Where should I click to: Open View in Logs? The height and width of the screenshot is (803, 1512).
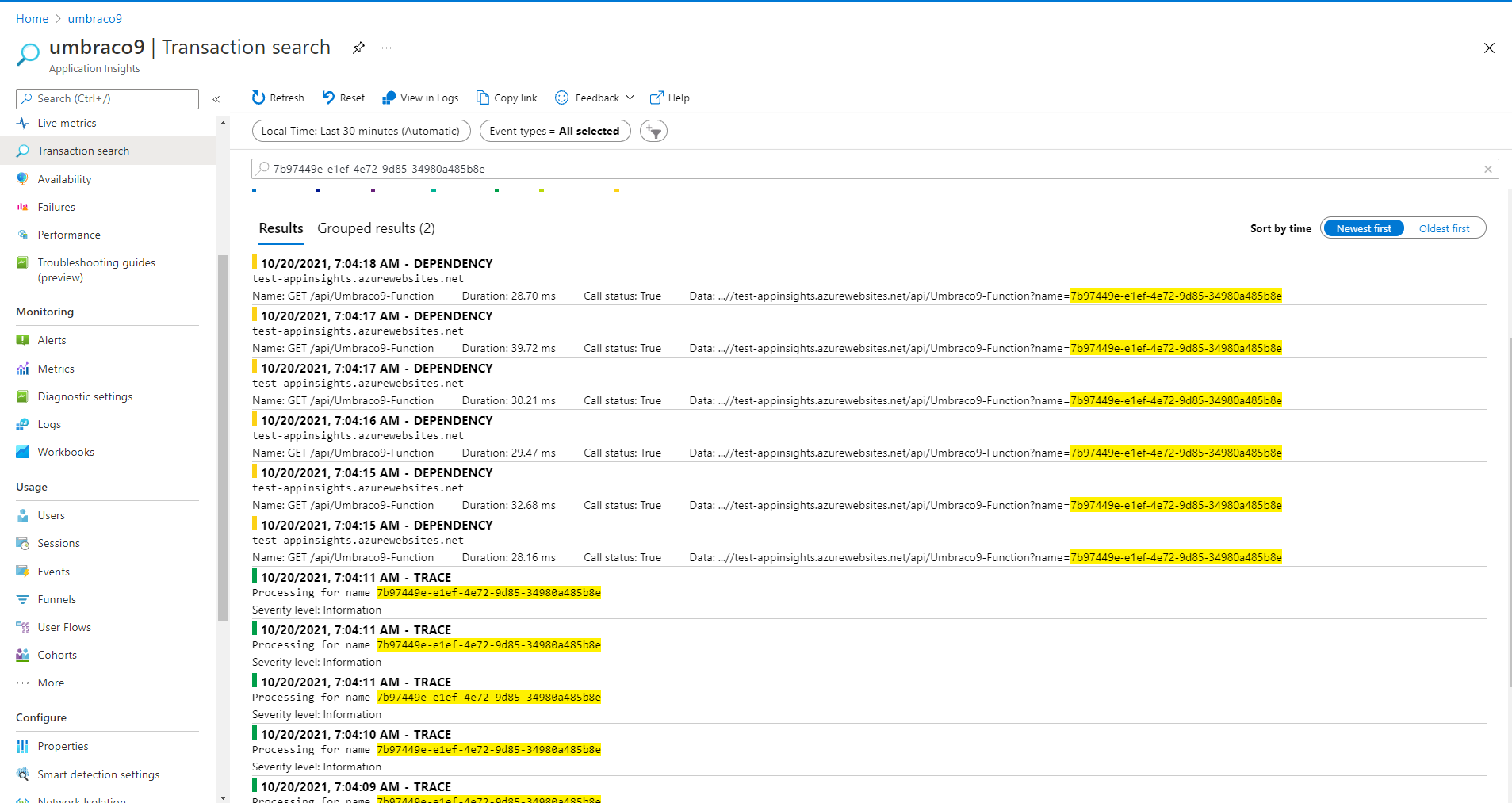[420, 98]
